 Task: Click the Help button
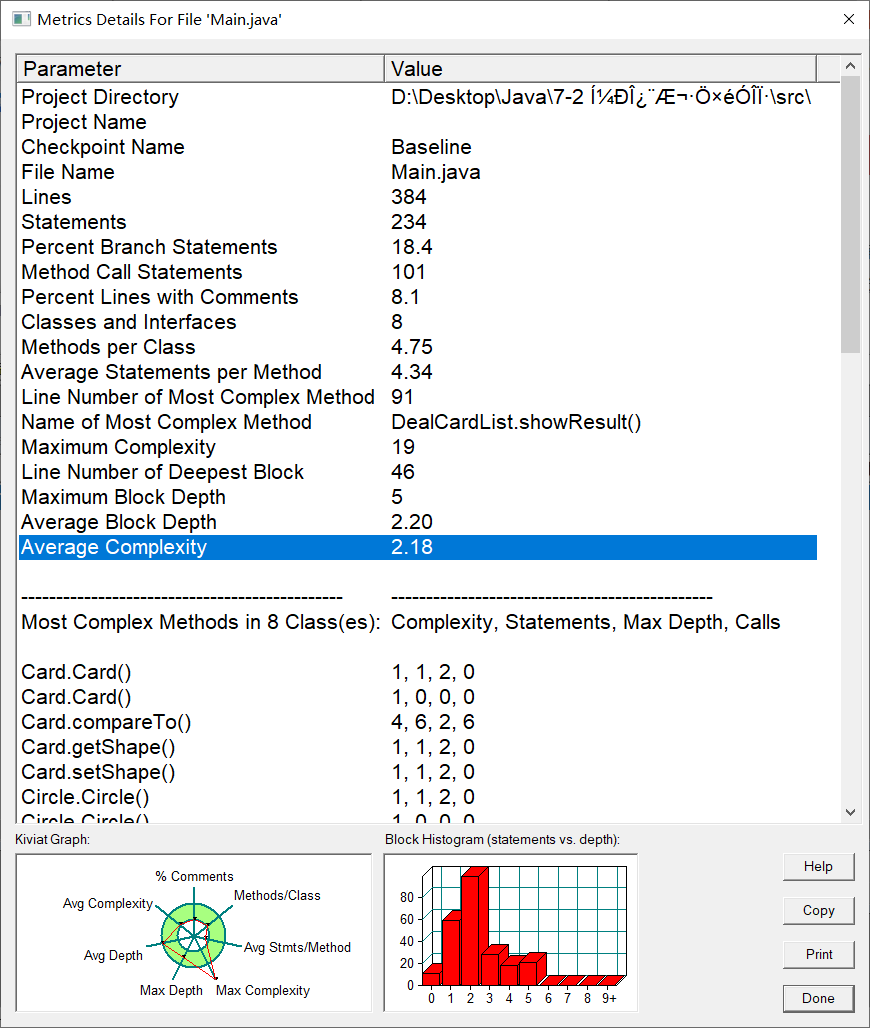(818, 867)
